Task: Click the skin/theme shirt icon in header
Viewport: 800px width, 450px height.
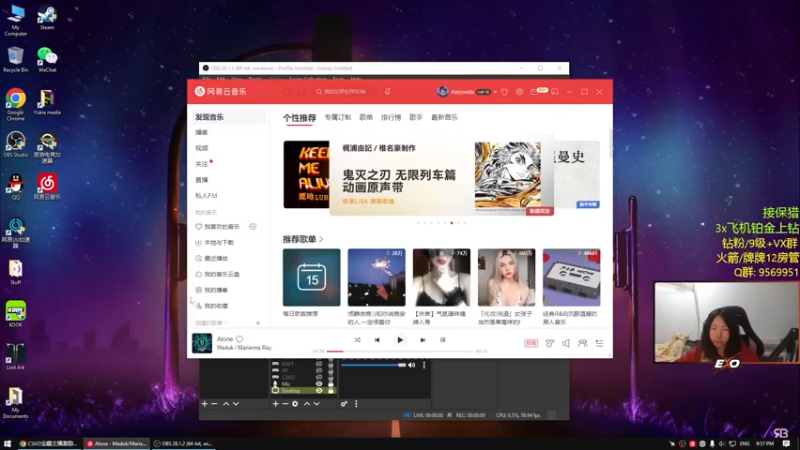Action: click(505, 92)
